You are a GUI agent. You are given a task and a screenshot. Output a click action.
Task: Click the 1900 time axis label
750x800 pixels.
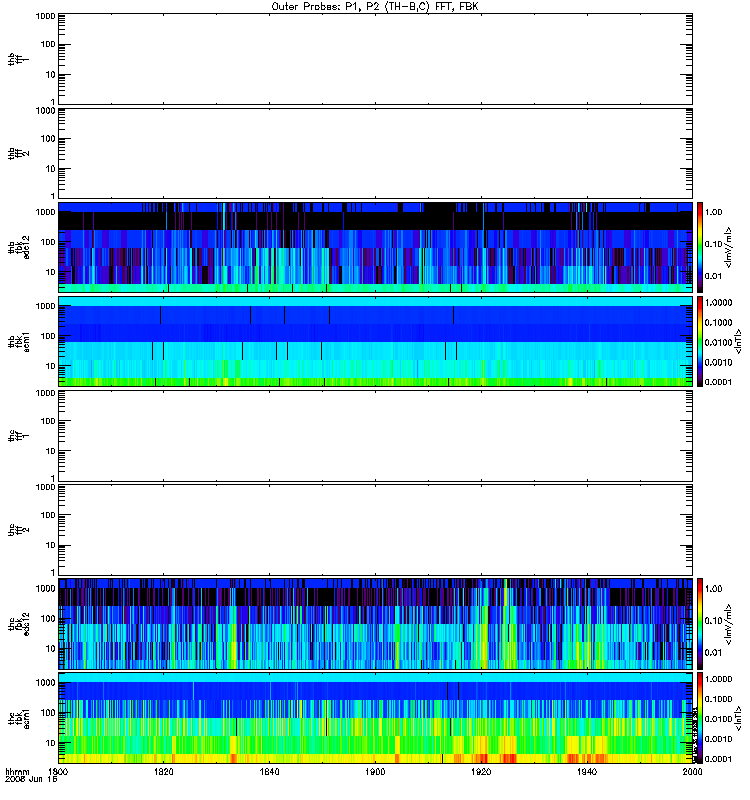(376, 772)
